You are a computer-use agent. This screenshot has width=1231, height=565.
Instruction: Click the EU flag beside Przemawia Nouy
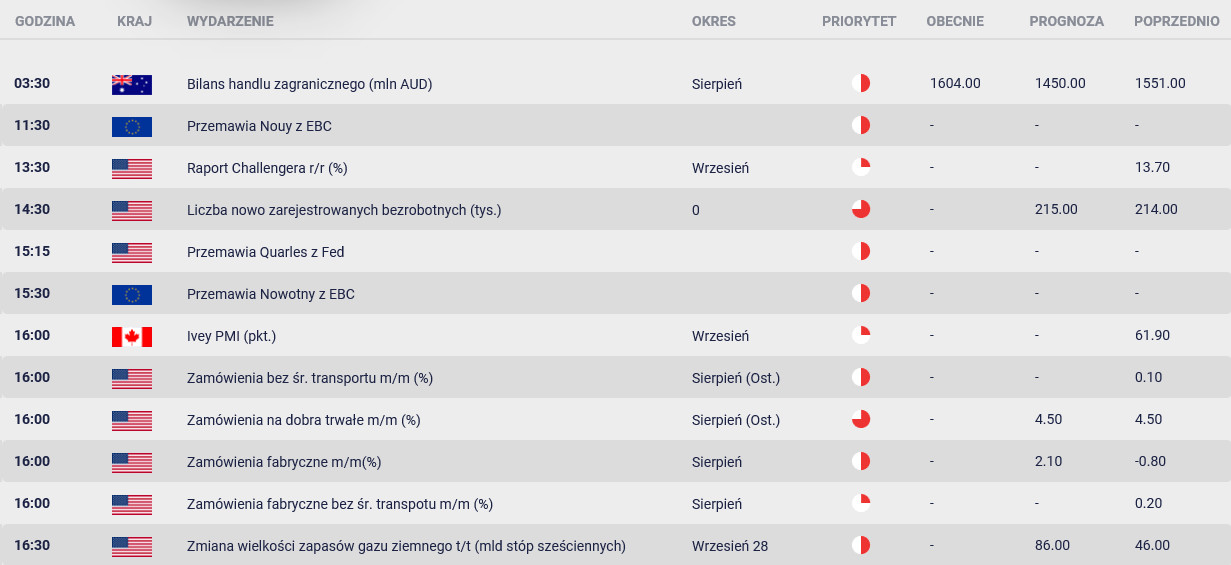pos(132,126)
